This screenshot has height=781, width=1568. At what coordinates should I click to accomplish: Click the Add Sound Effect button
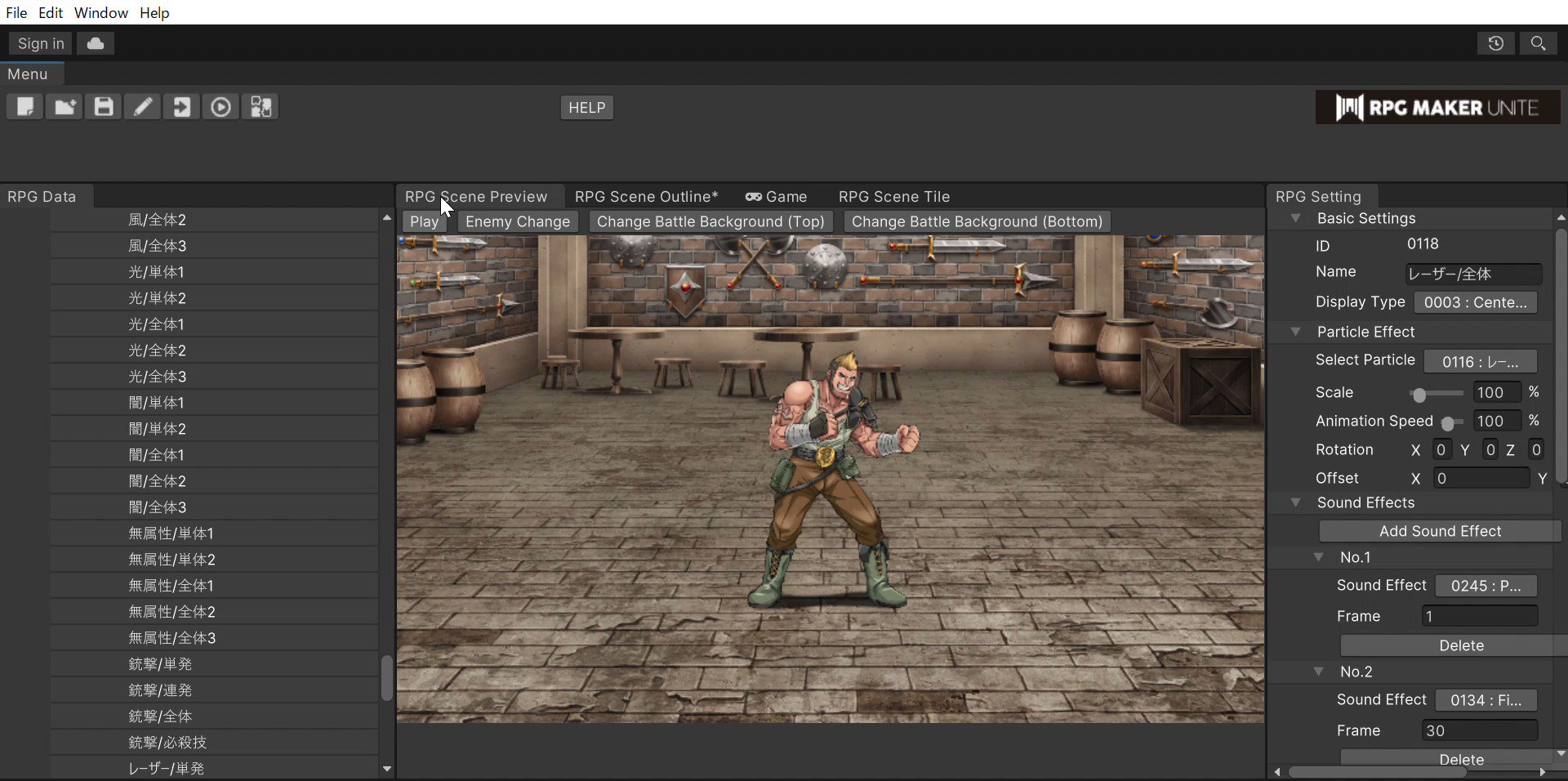pos(1440,531)
